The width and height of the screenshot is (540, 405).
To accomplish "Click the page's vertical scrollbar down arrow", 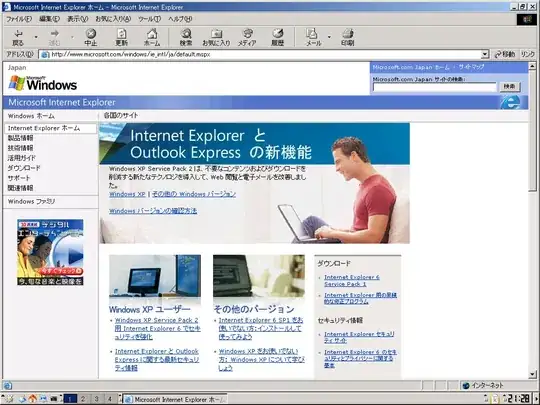I will pos(532,374).
